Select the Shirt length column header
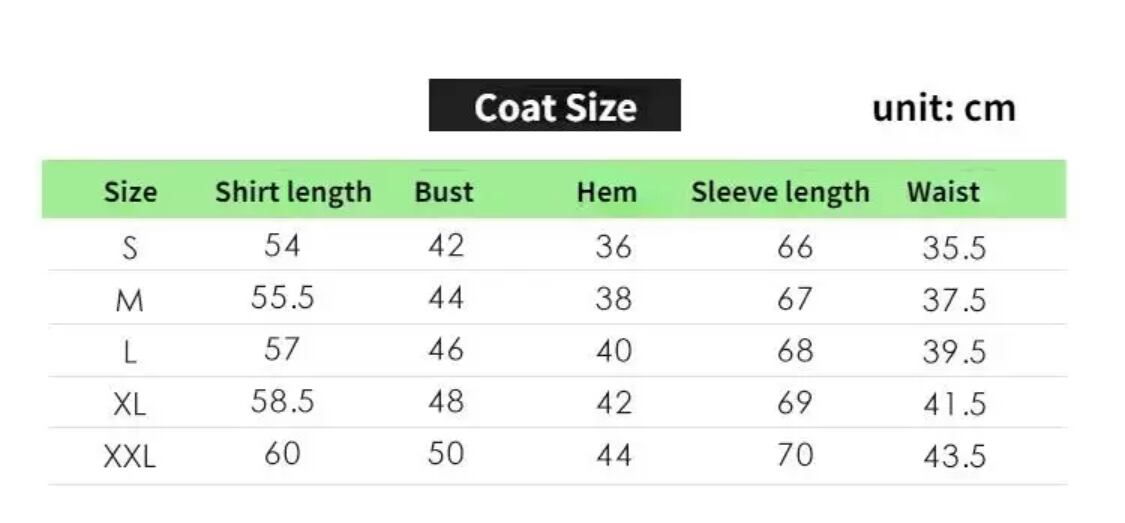Screen dimensions: 1125x523 point(292,192)
